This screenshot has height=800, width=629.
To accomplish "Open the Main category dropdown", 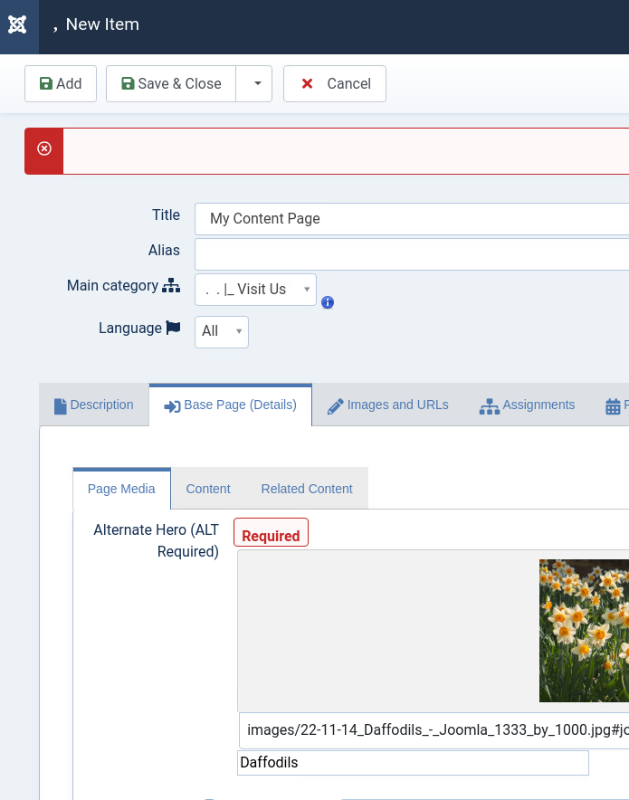I will pos(256,290).
